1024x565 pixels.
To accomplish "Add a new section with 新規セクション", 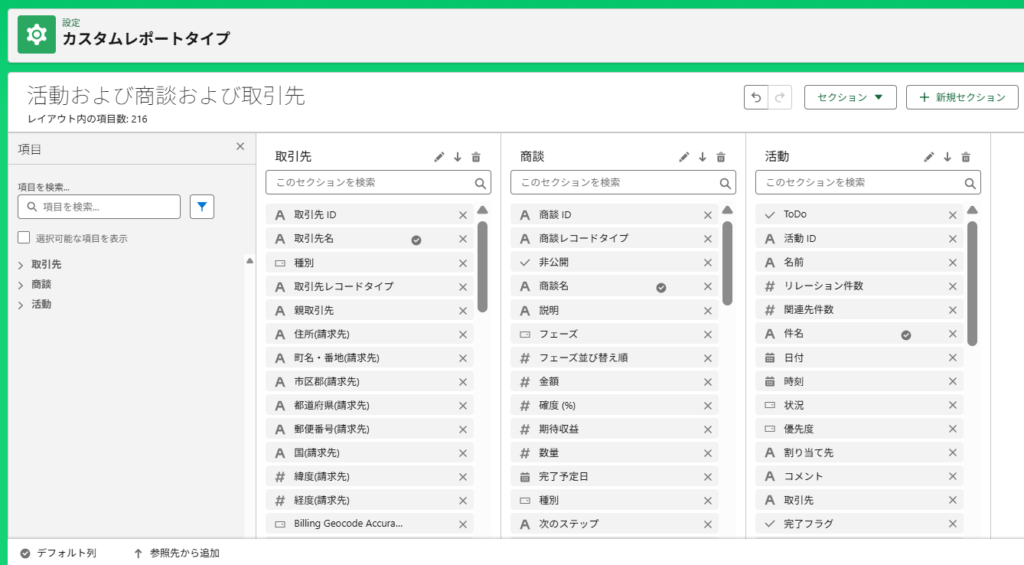I will click(x=962, y=97).
